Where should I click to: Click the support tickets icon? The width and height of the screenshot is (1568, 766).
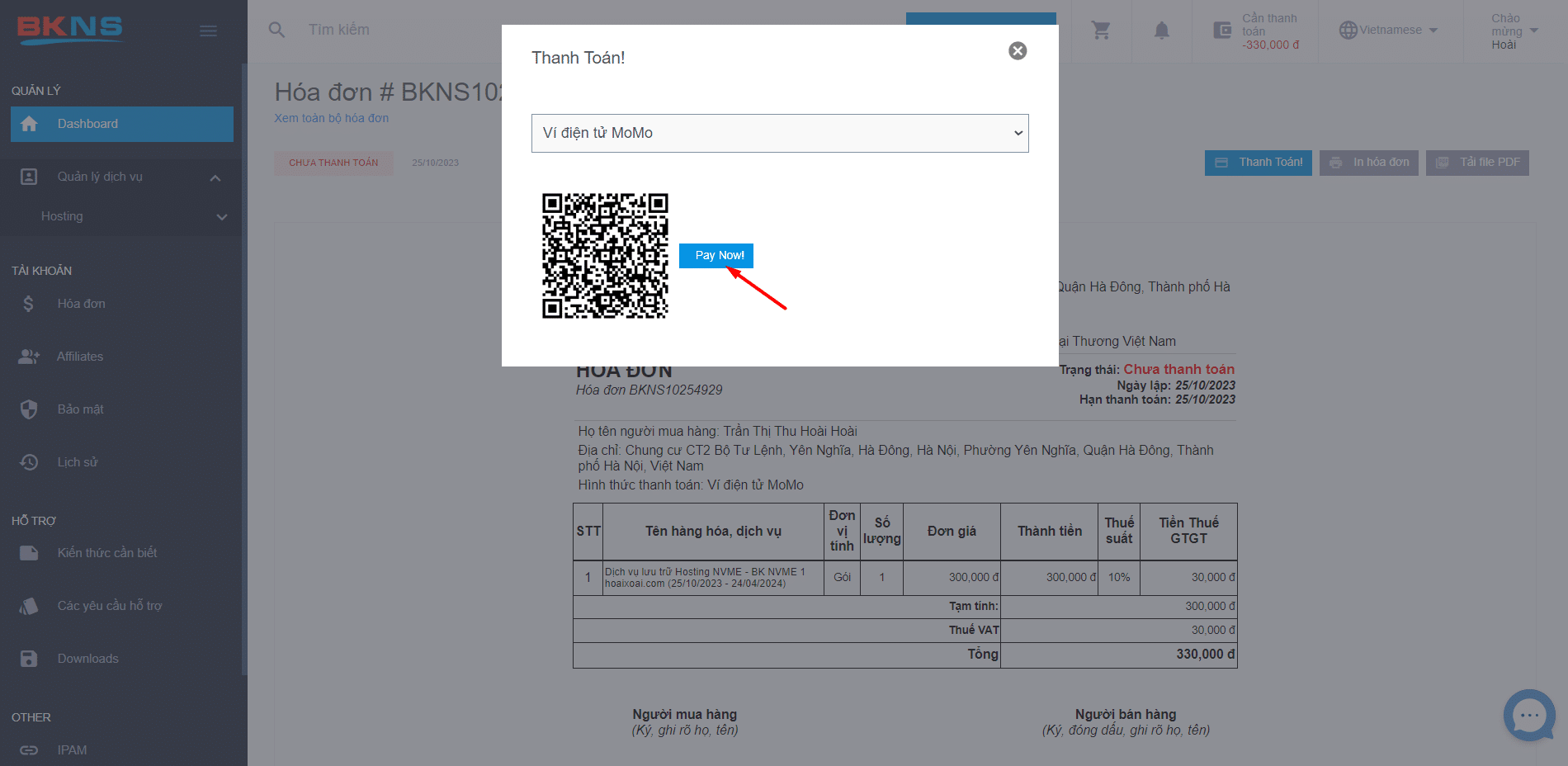(x=29, y=606)
